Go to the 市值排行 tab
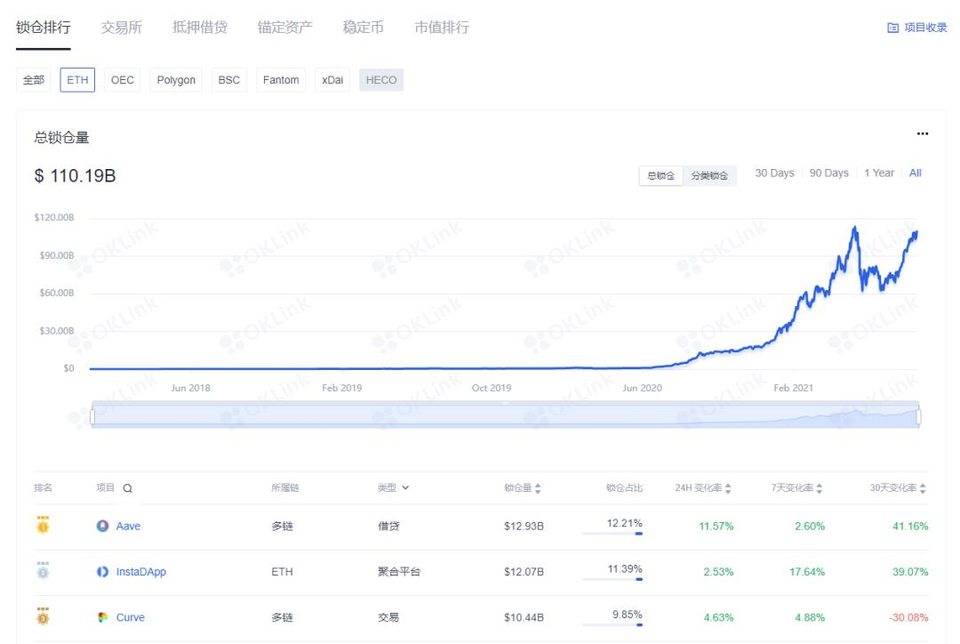The height and width of the screenshot is (644, 960). (441, 28)
